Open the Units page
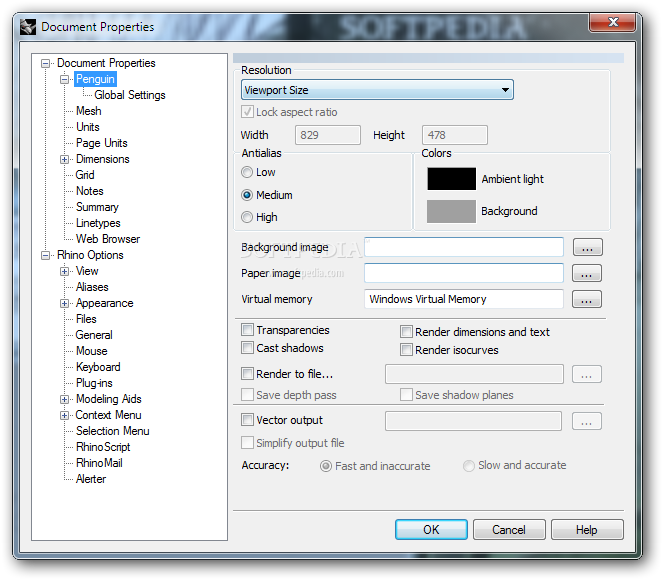 tap(88, 127)
